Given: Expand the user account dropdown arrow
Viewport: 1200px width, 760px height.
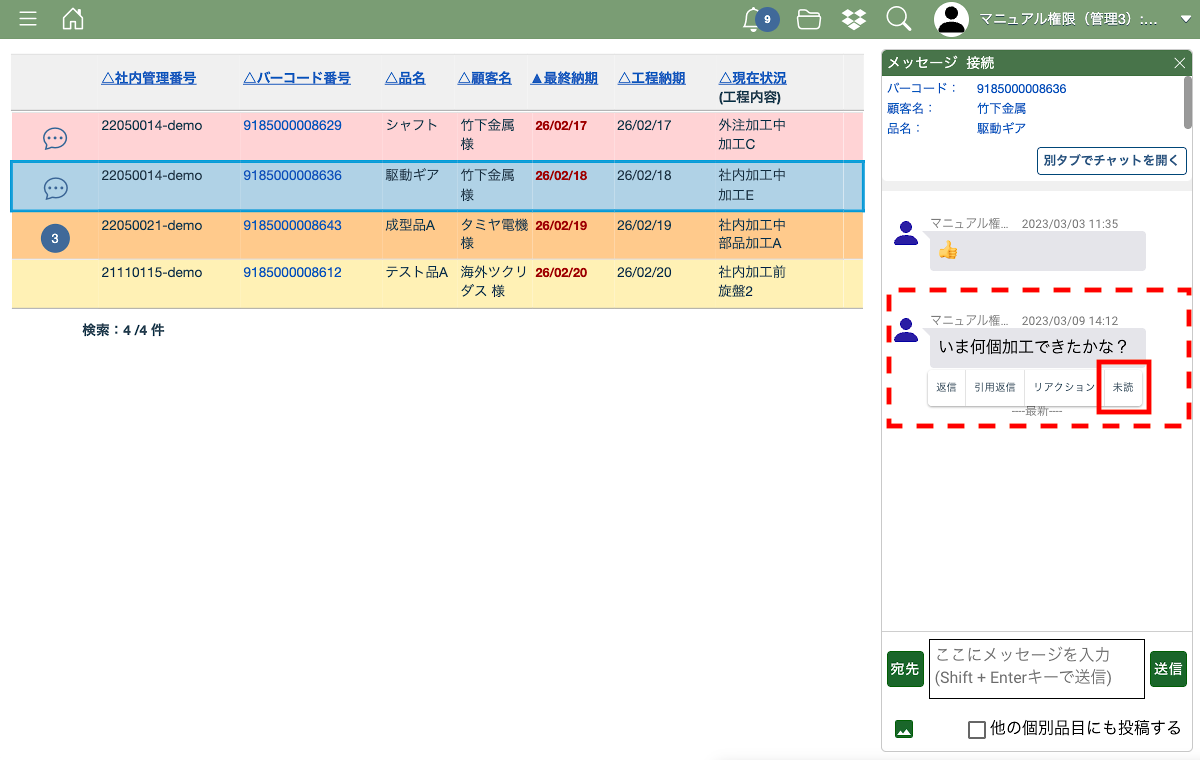Looking at the screenshot, I should [x=1186, y=19].
